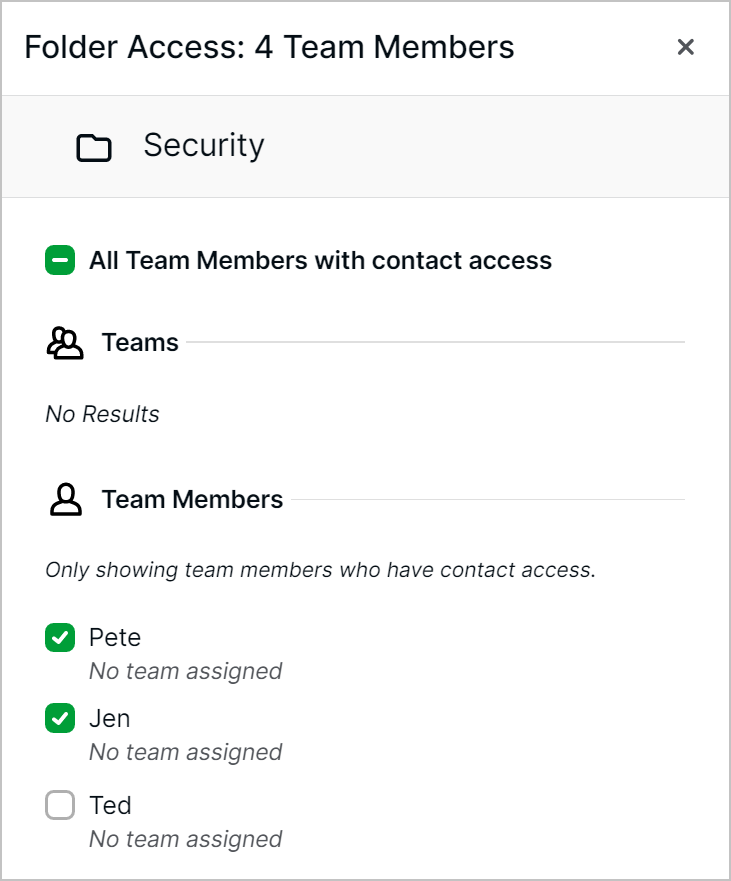This screenshot has height=881, width=731.
Task: Click the Security folder name
Action: (204, 145)
